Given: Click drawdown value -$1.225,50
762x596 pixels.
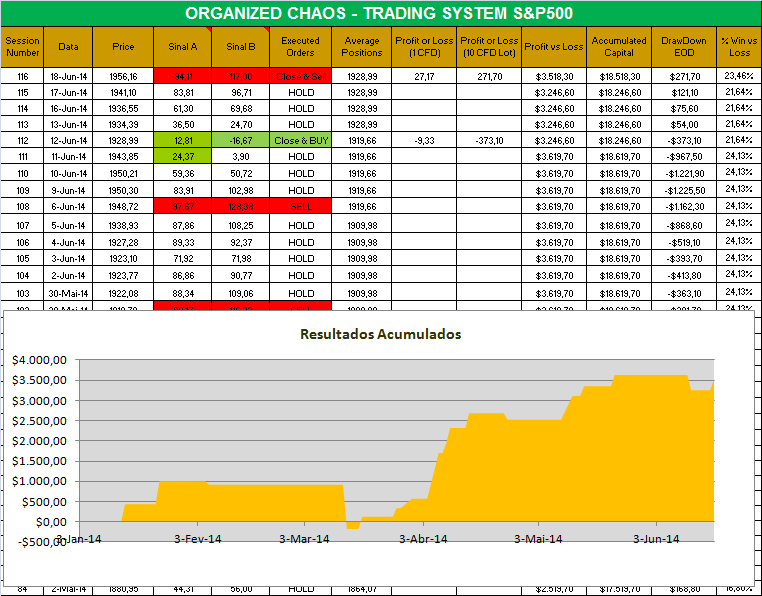Looking at the screenshot, I should pyautogui.click(x=684, y=191).
